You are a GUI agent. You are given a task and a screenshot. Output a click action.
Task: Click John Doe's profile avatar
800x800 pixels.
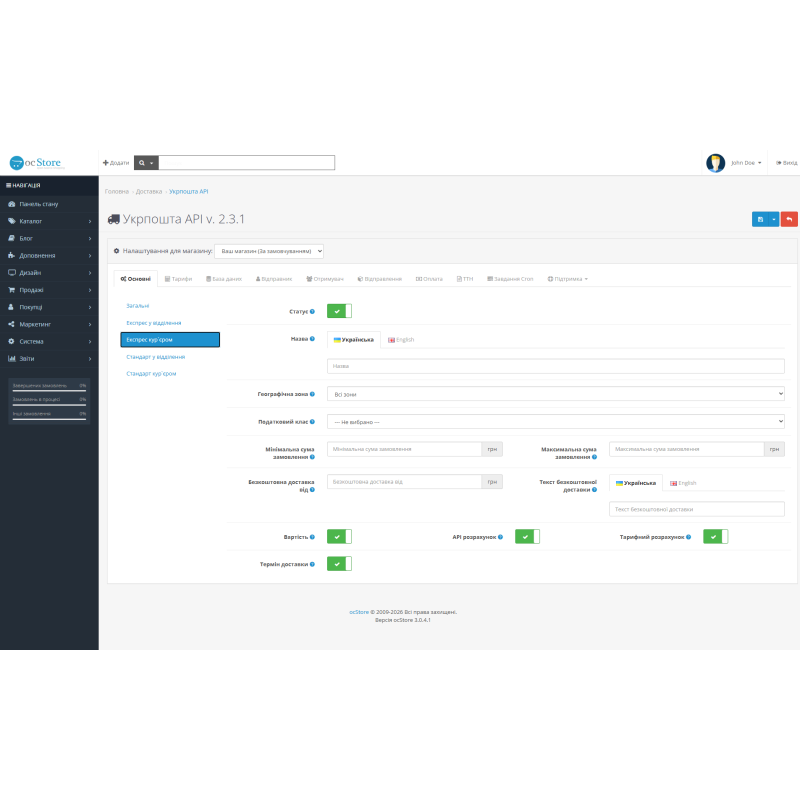pos(715,163)
